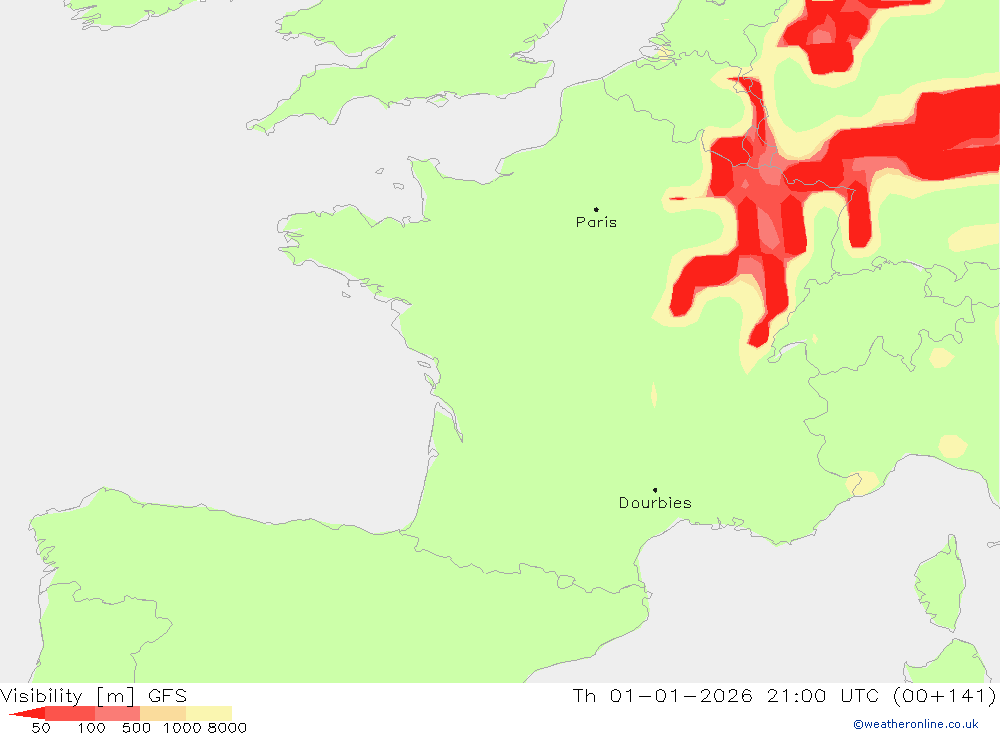Click the 100–500 m legend color swatch
The height and width of the screenshot is (733, 1000).
tap(117, 713)
